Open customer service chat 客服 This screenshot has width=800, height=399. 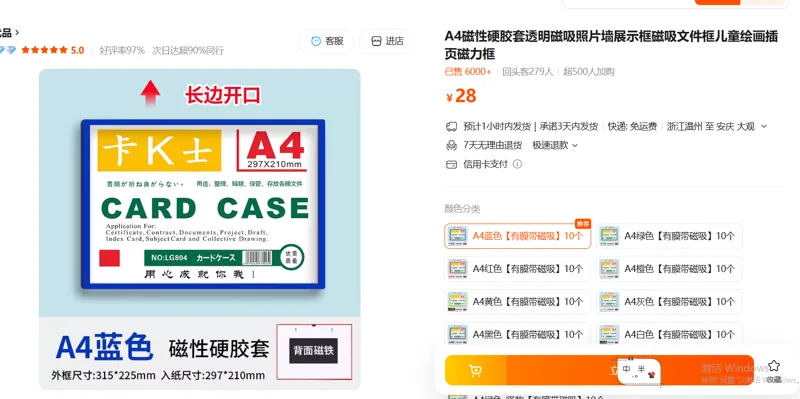click(x=326, y=41)
